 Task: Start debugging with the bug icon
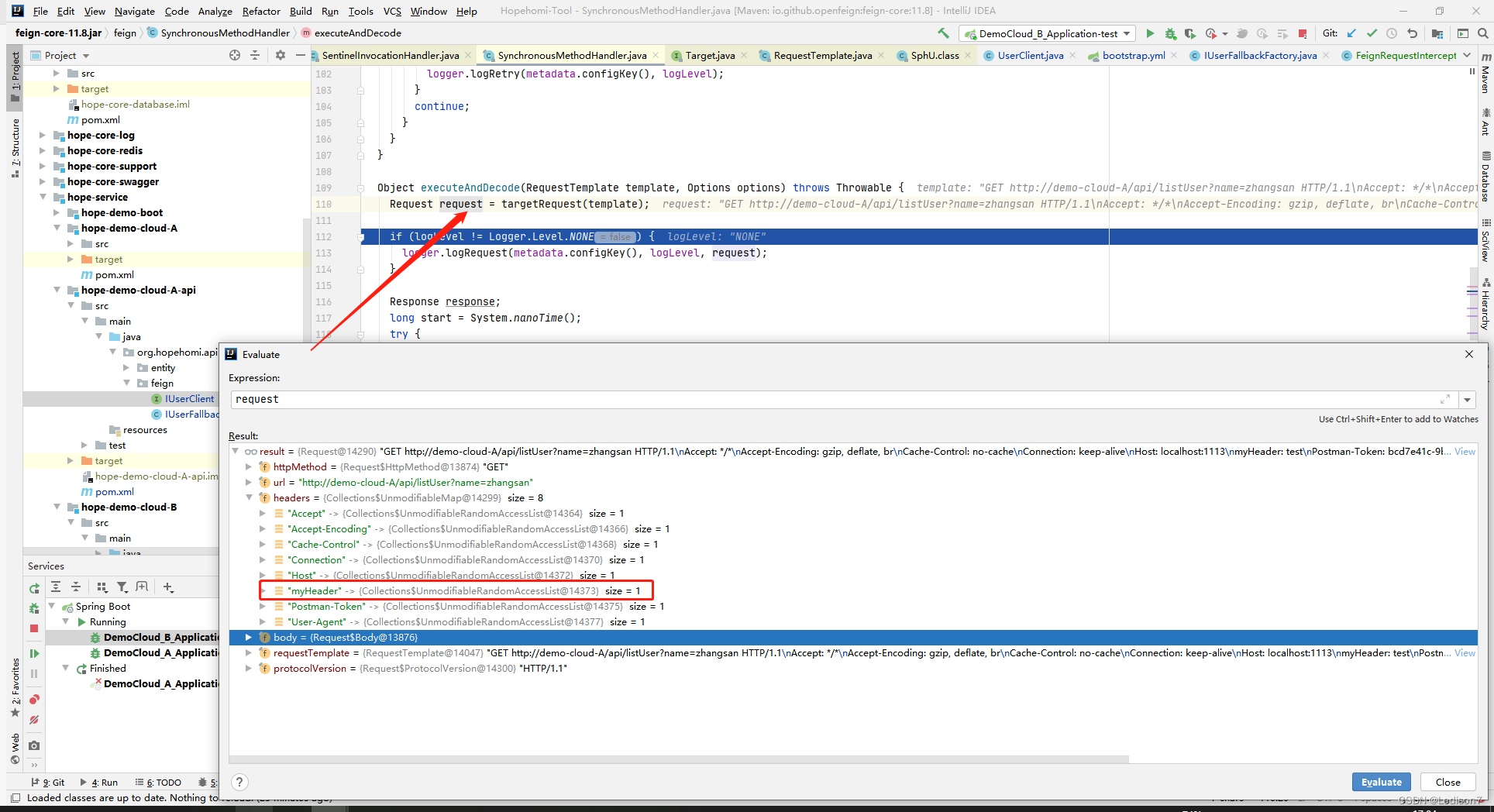1170,33
